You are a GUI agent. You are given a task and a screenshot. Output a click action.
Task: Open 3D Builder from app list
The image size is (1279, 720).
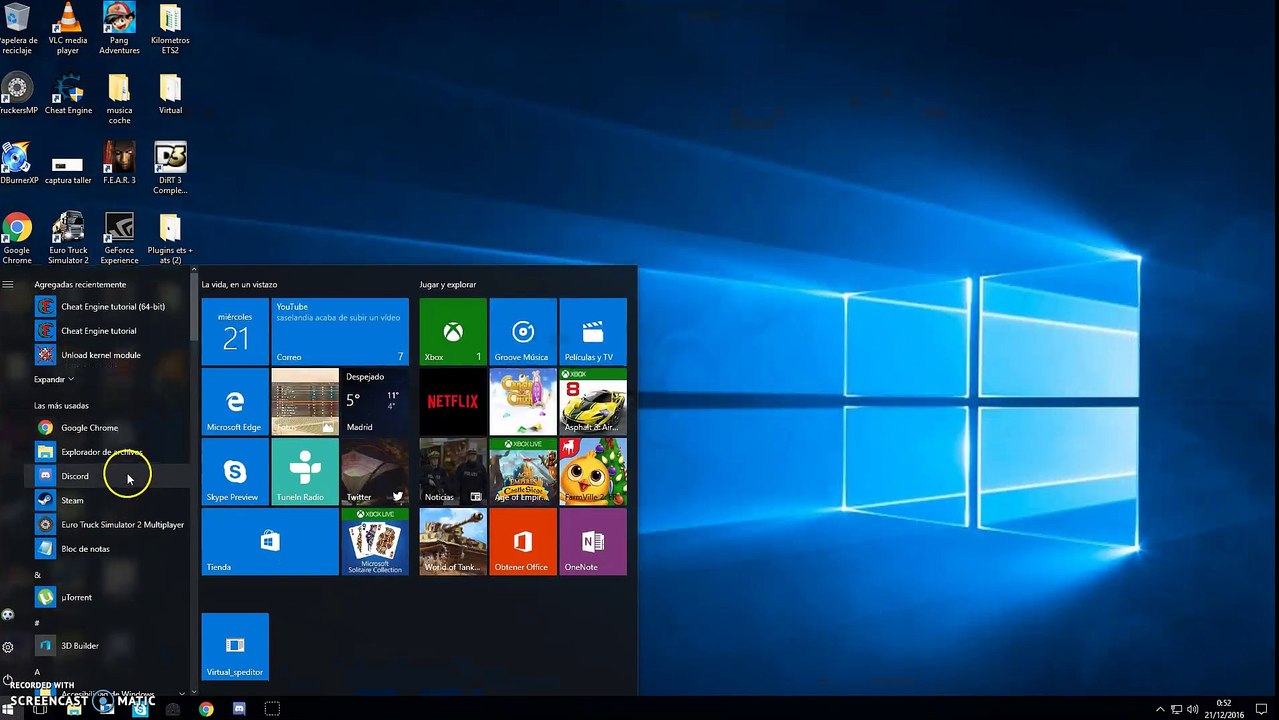110,646
